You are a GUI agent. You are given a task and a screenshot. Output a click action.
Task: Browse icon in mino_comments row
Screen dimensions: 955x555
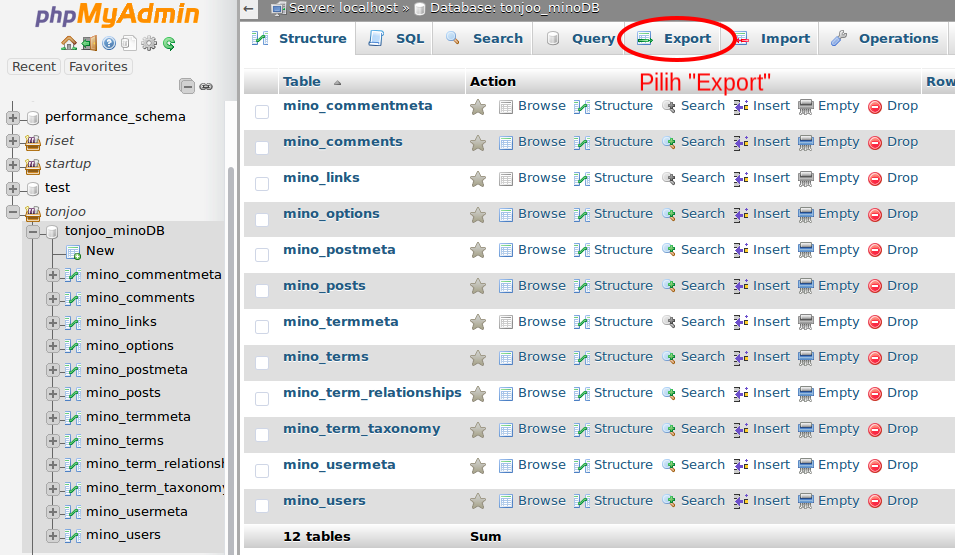[506, 143]
